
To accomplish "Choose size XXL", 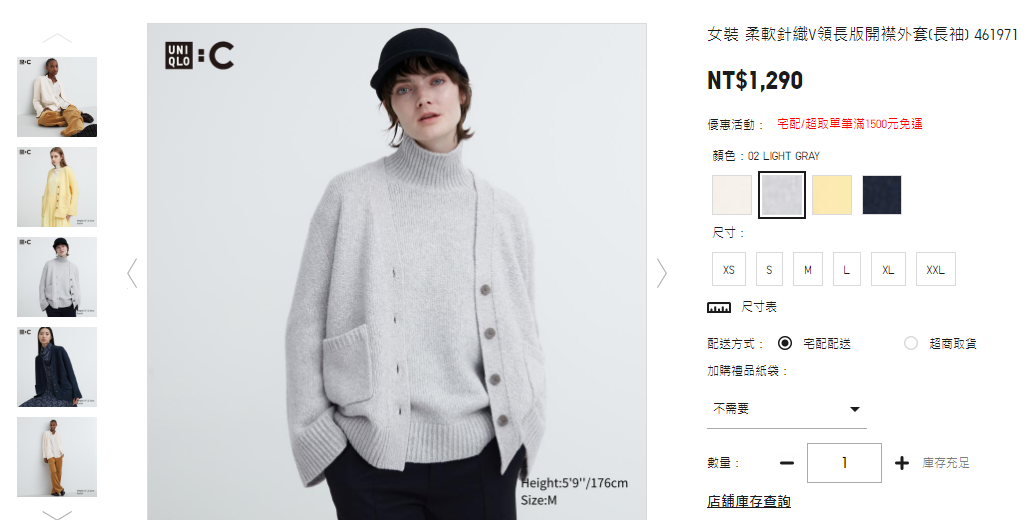I will 935,269.
